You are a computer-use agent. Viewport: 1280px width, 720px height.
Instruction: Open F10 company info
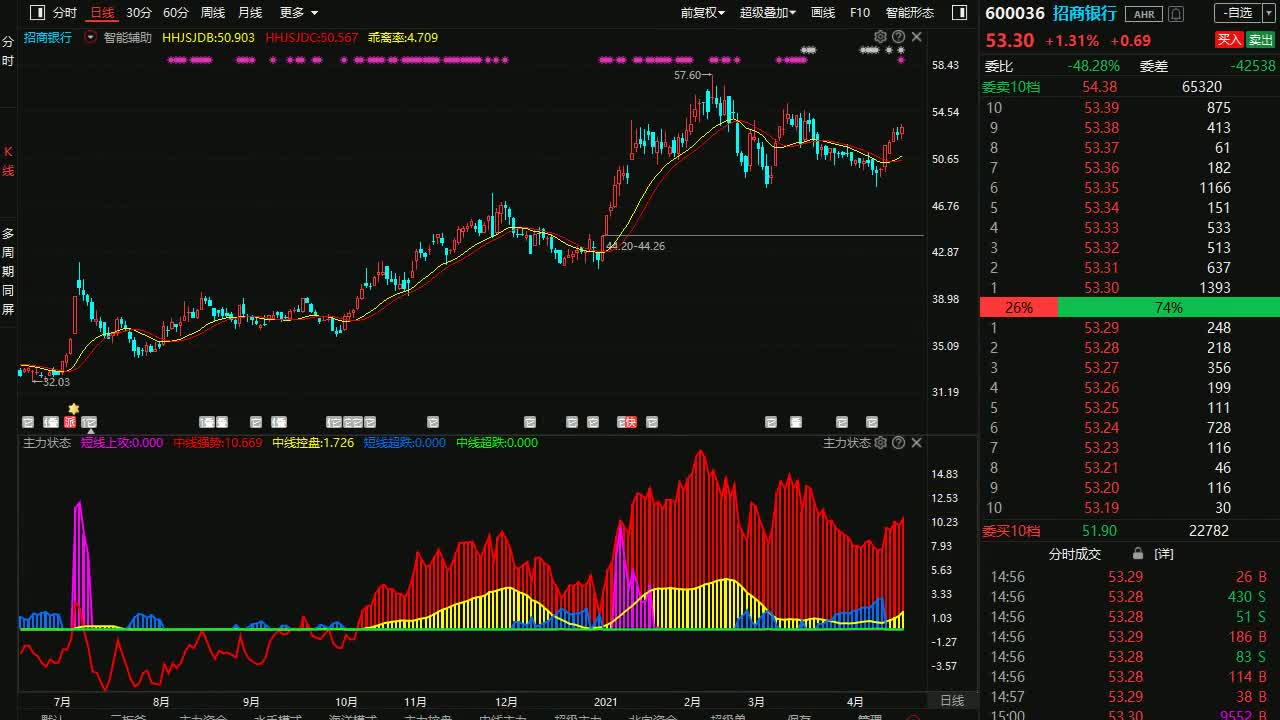(860, 13)
